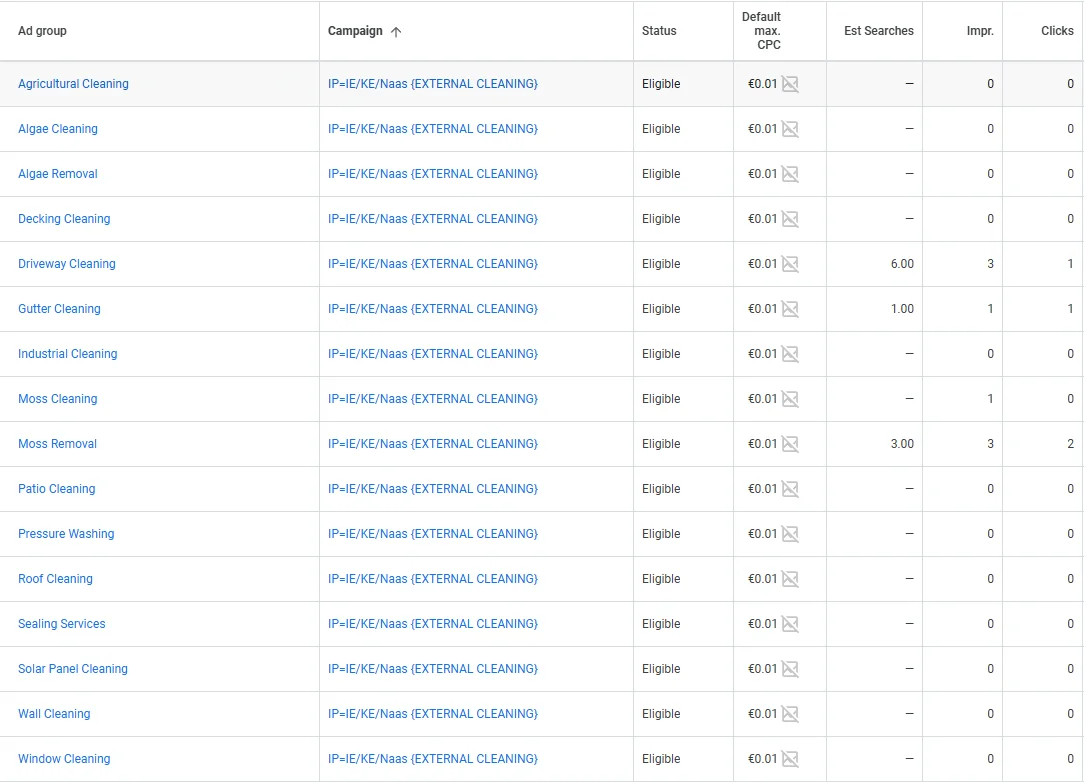This screenshot has width=1084, height=782.
Task: Open the campaign link in Patio Cleaning row
Action: point(433,489)
